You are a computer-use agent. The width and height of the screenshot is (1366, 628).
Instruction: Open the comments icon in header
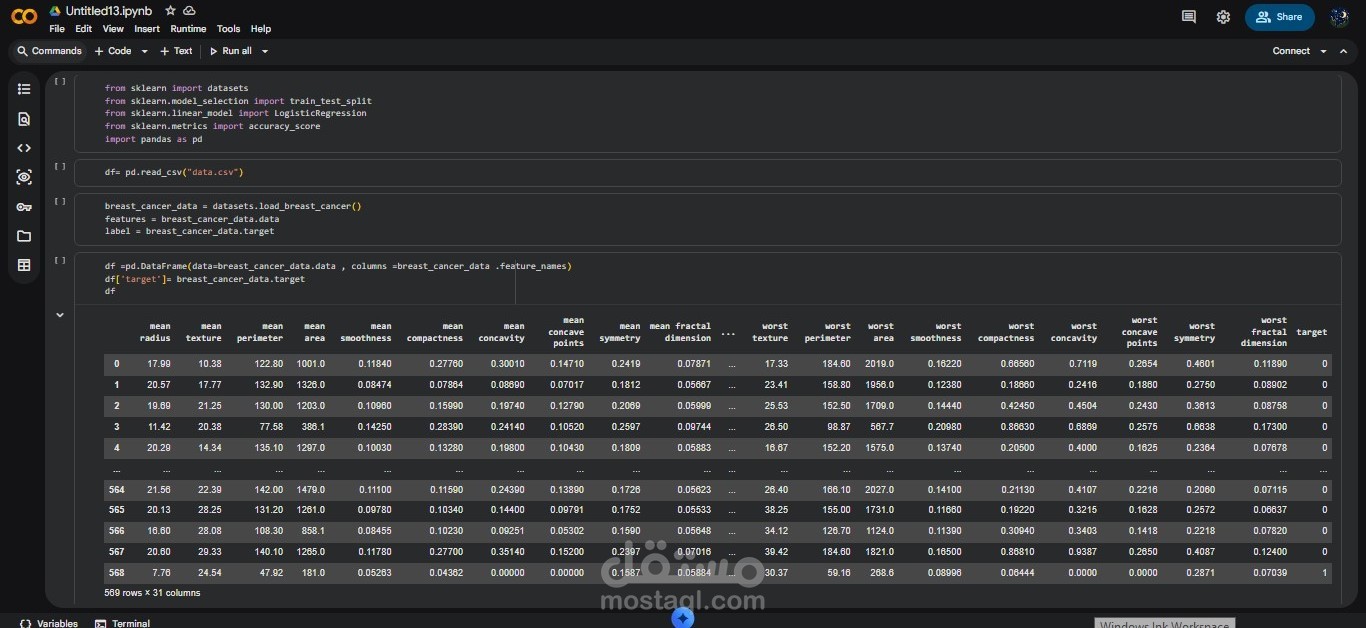point(1189,17)
